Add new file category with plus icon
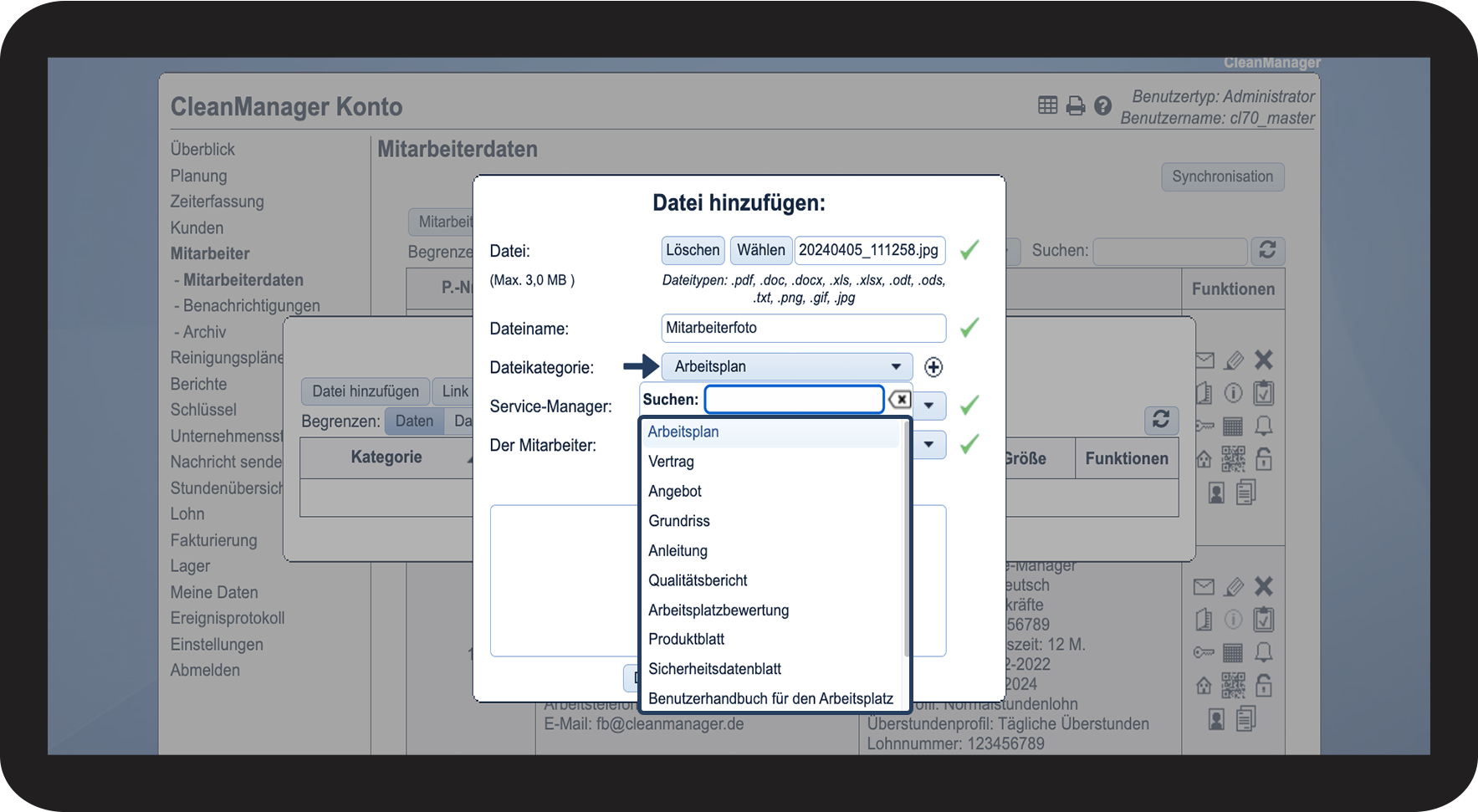Screen dimensions: 1478x812 click(933, 367)
